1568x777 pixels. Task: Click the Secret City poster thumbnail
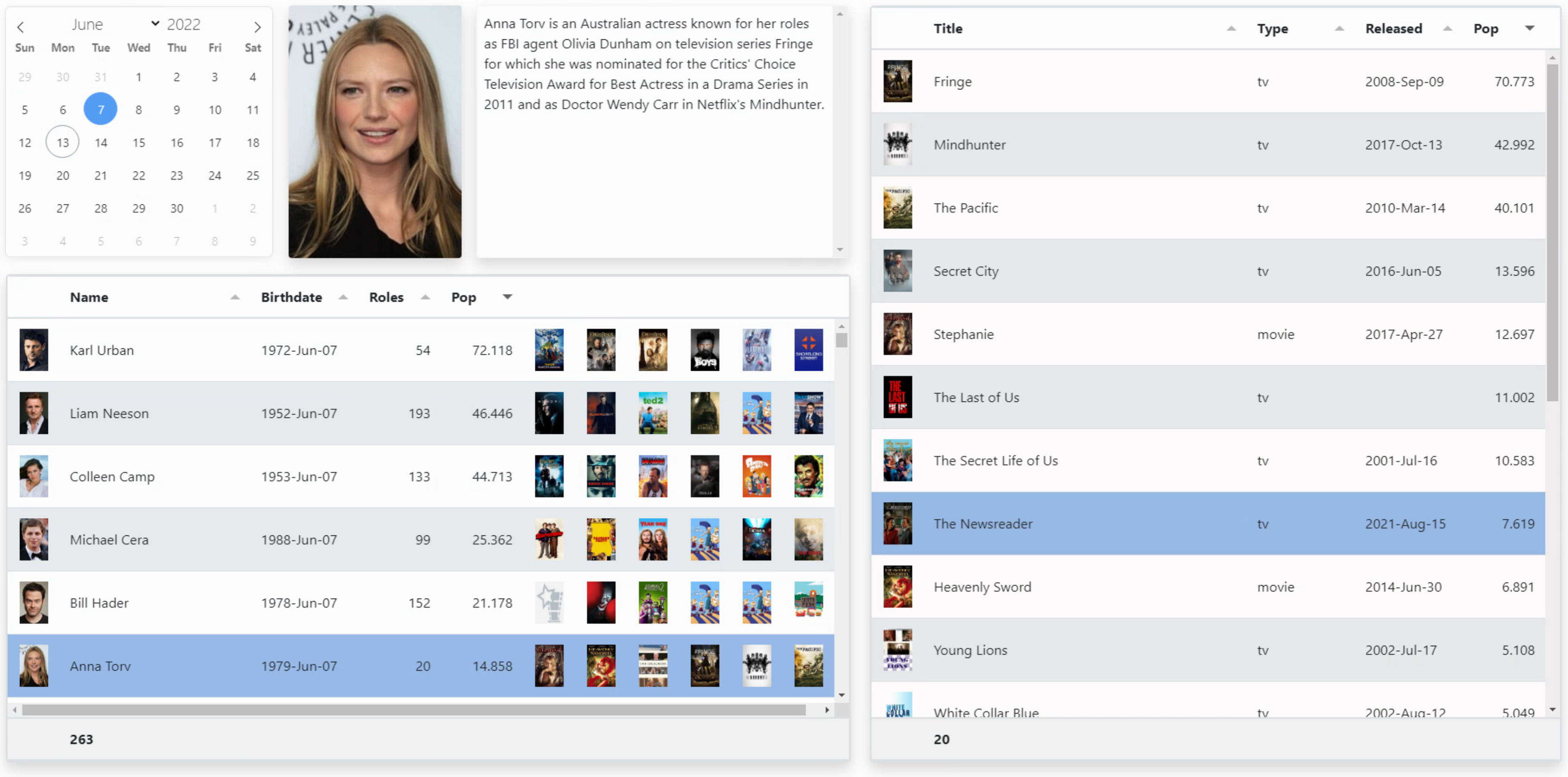coord(898,271)
